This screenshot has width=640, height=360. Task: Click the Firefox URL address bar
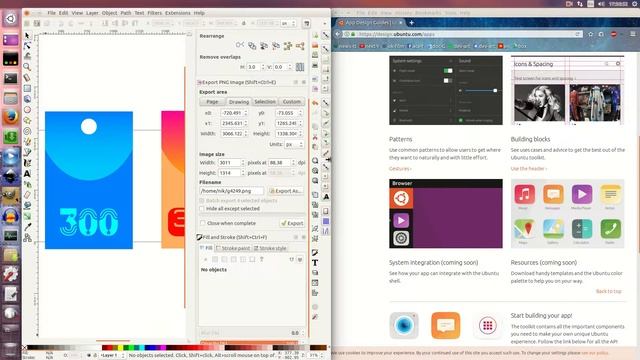tap(464, 34)
